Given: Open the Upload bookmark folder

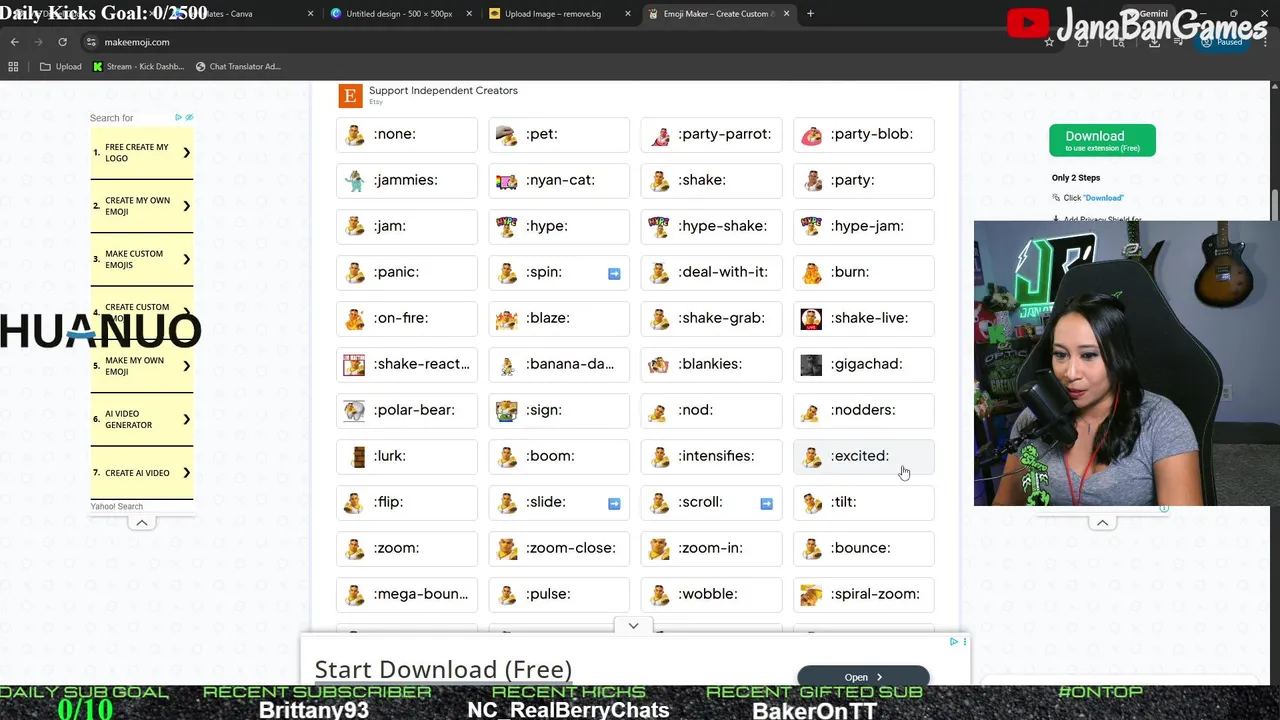Looking at the screenshot, I should tap(61, 67).
